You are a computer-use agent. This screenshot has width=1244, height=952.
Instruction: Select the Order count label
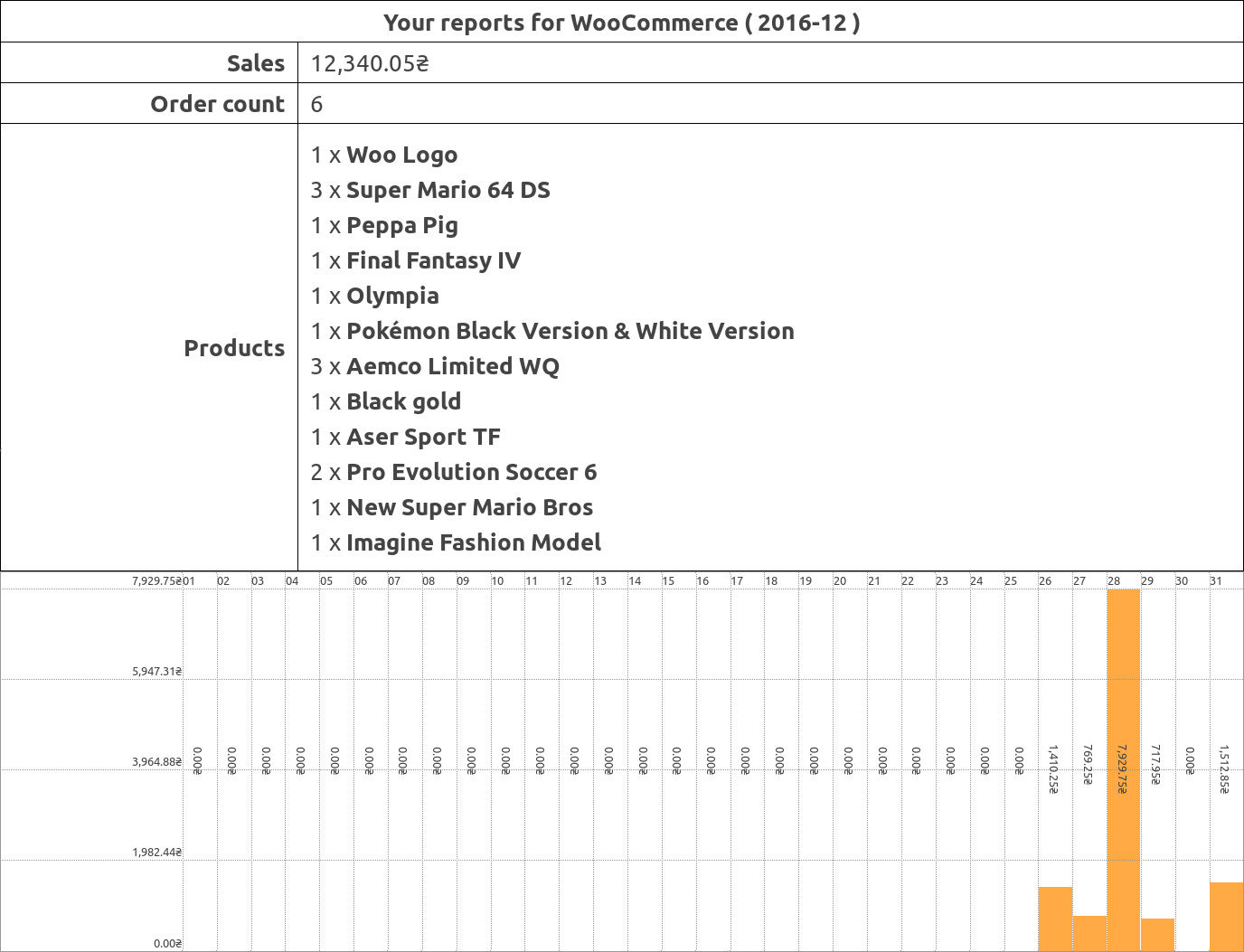pyautogui.click(x=218, y=104)
